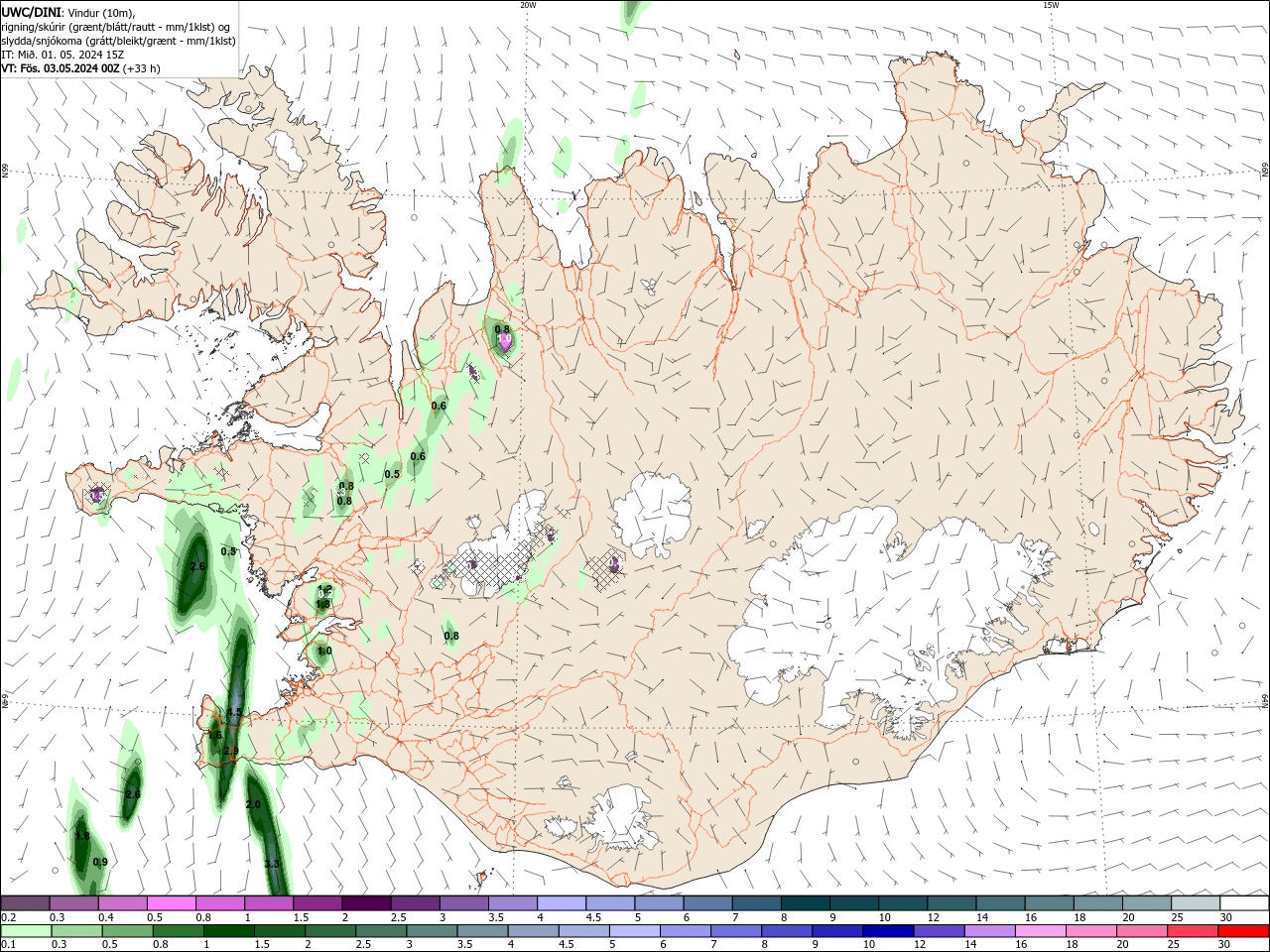
Task: Click the '1.2' precipitation value on the map
Action: (324, 590)
